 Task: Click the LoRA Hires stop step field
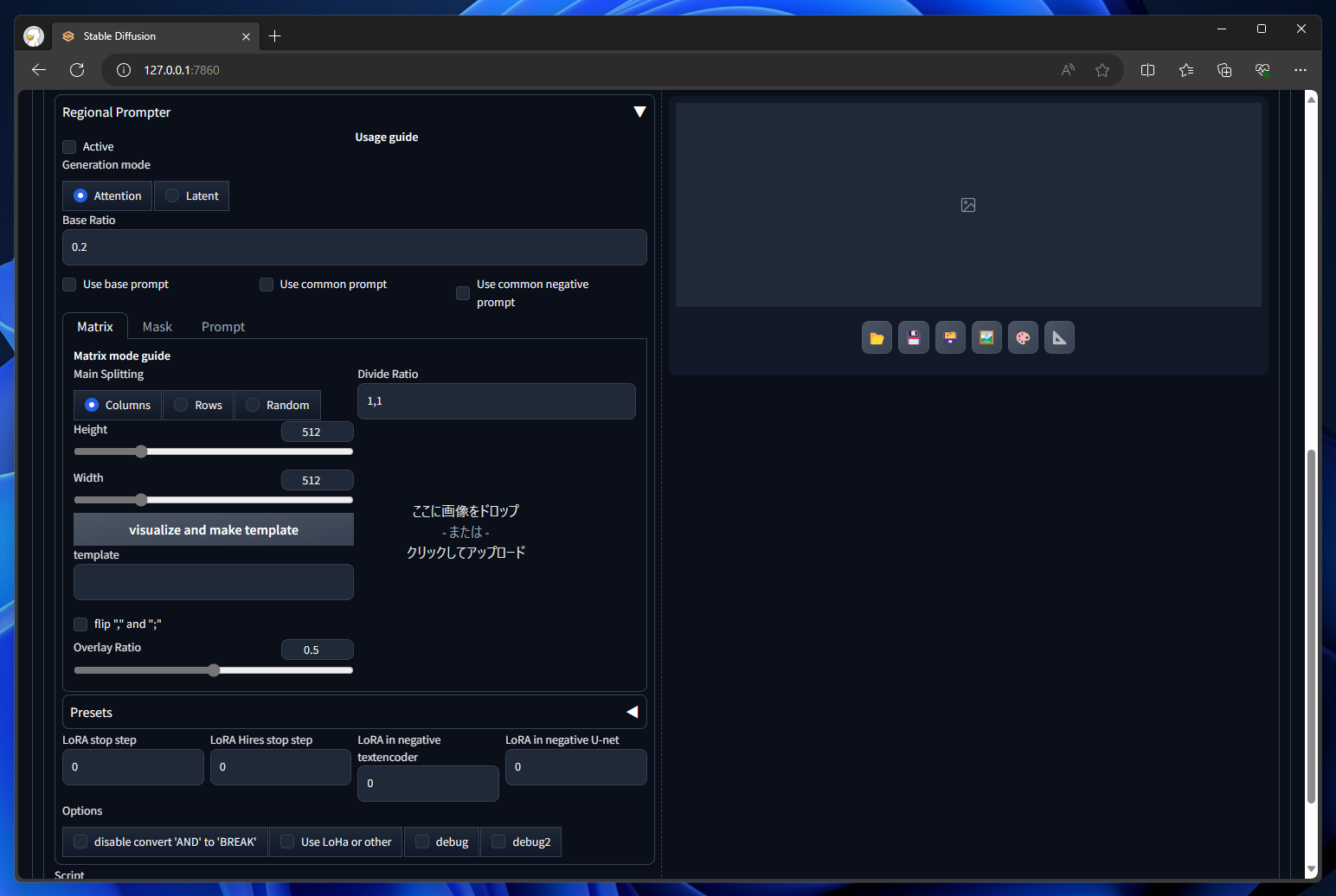pyautogui.click(x=280, y=767)
